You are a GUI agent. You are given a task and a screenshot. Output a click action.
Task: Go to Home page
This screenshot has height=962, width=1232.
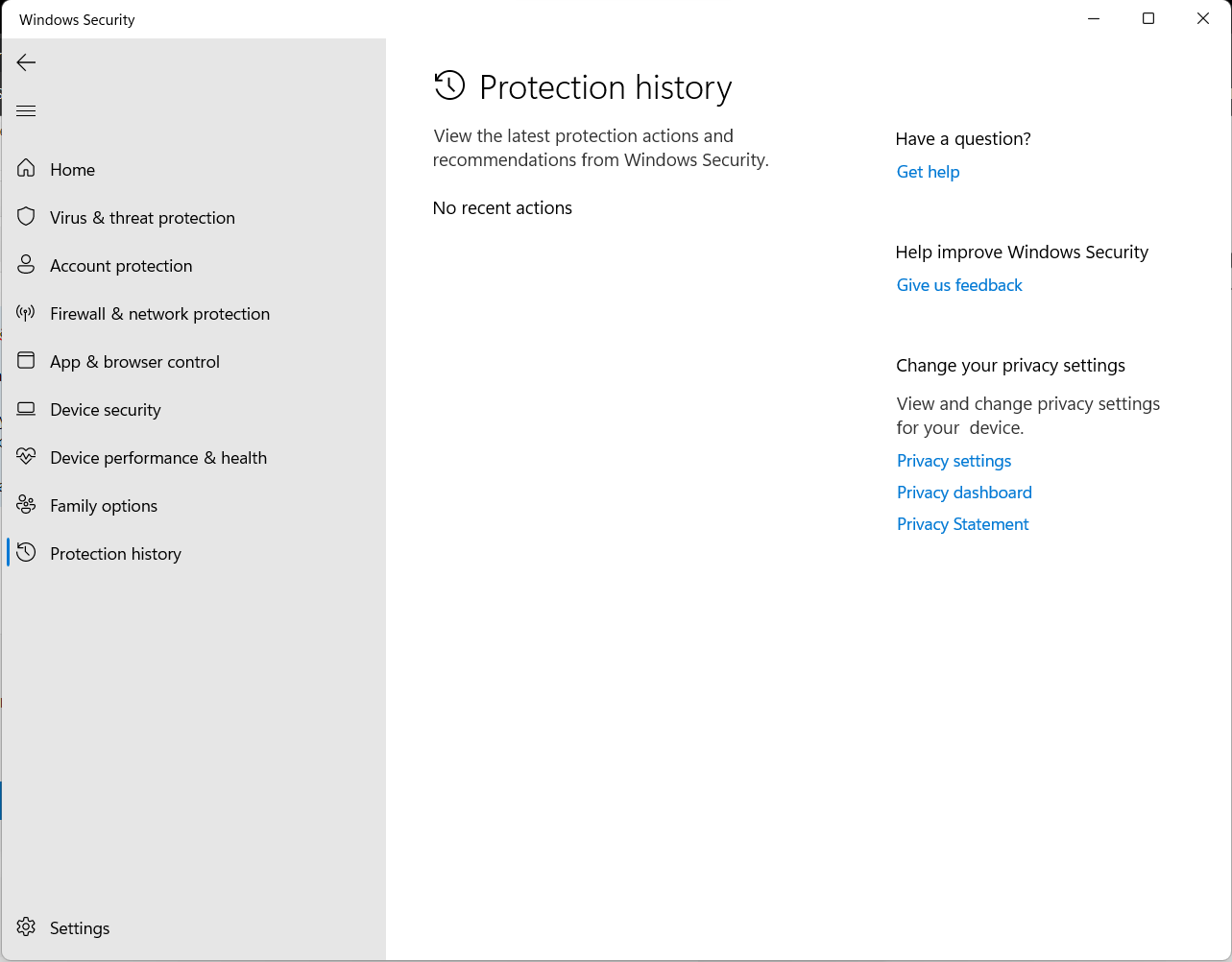[193, 169]
